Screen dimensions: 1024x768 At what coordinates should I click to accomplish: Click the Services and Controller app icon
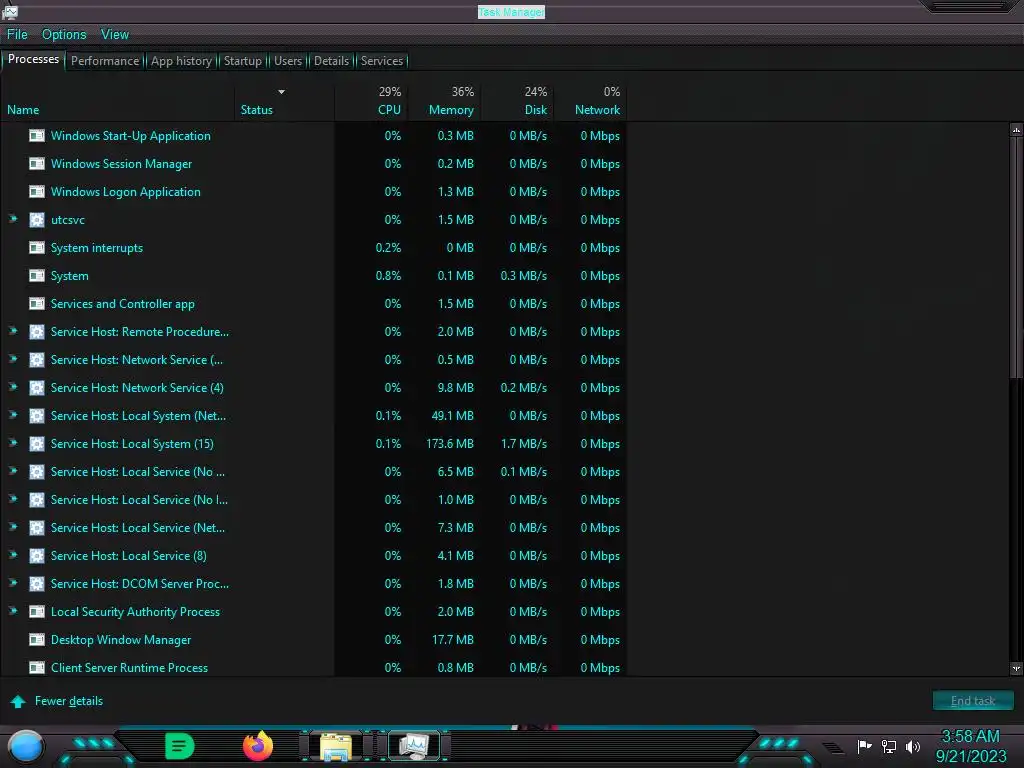pos(37,304)
